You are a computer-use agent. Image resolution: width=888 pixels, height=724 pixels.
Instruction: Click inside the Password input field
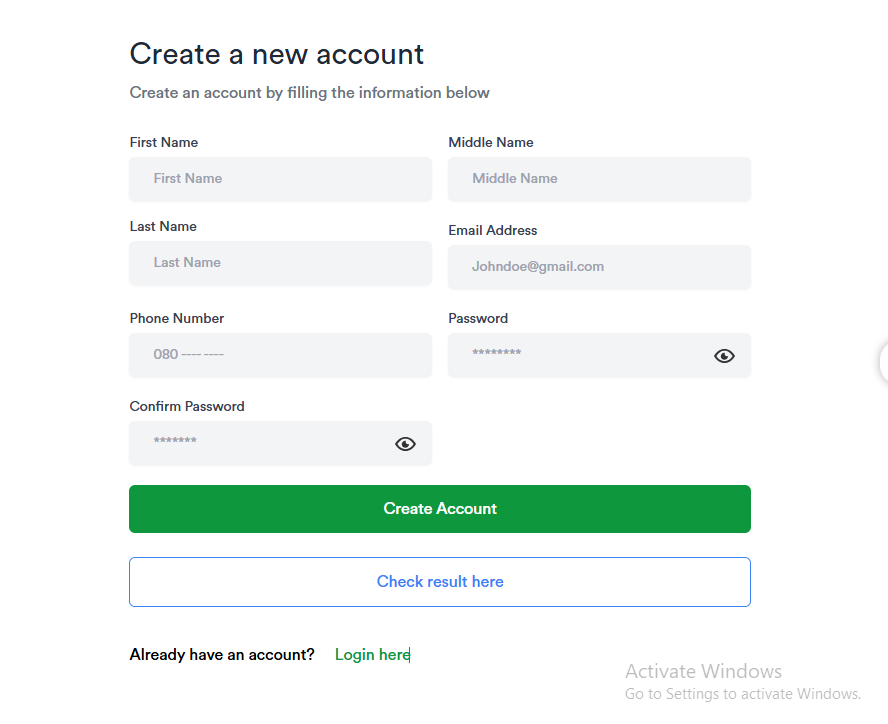(x=580, y=355)
